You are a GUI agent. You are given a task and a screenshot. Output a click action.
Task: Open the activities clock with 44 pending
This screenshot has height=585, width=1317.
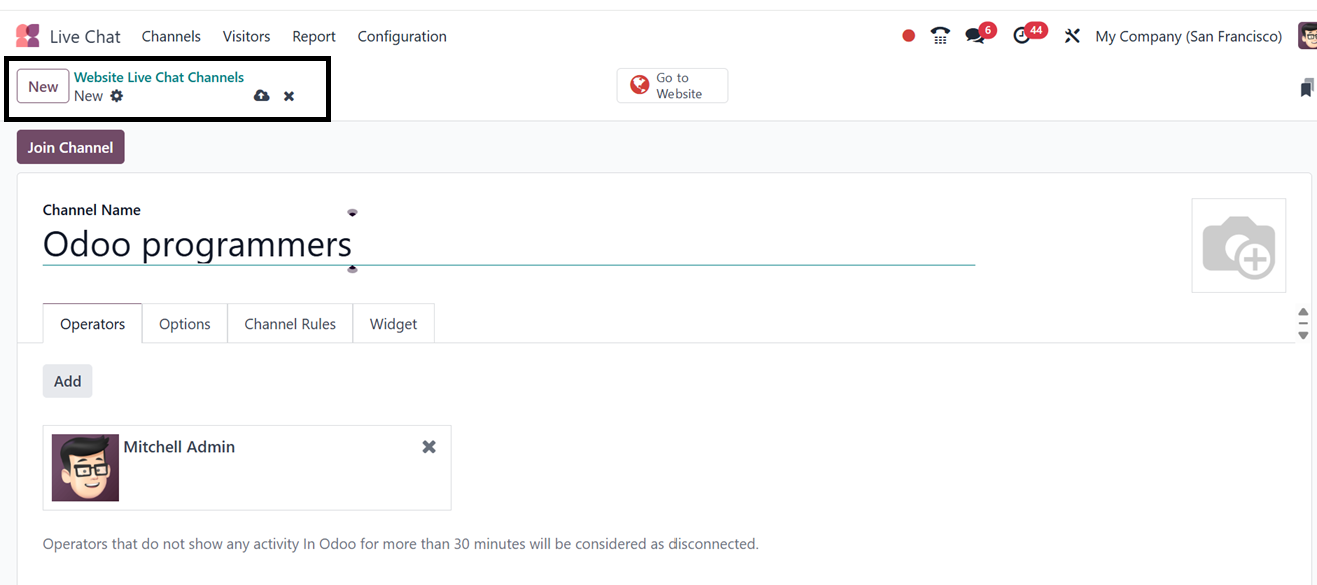point(1023,36)
